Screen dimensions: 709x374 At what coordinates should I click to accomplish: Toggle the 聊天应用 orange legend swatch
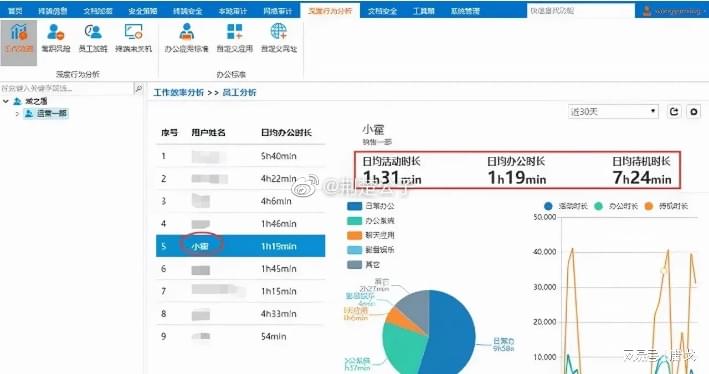coord(354,235)
